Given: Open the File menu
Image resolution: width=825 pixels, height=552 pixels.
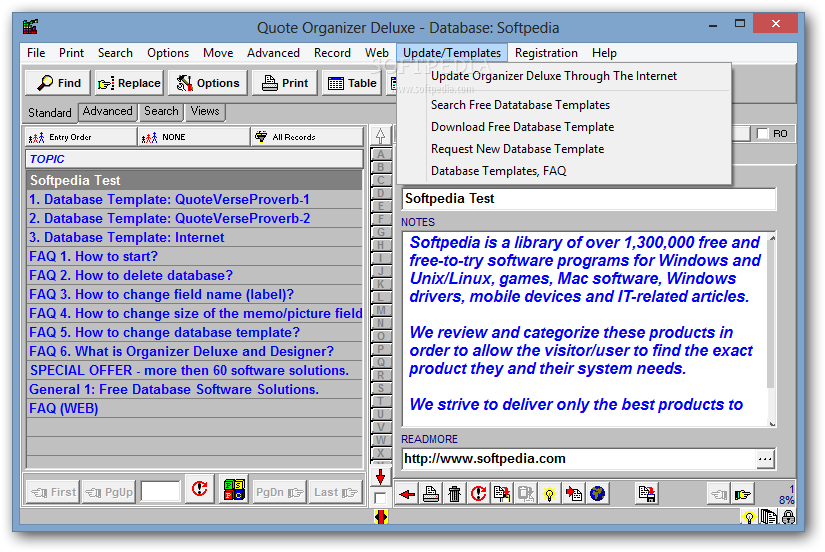Looking at the screenshot, I should click(36, 53).
